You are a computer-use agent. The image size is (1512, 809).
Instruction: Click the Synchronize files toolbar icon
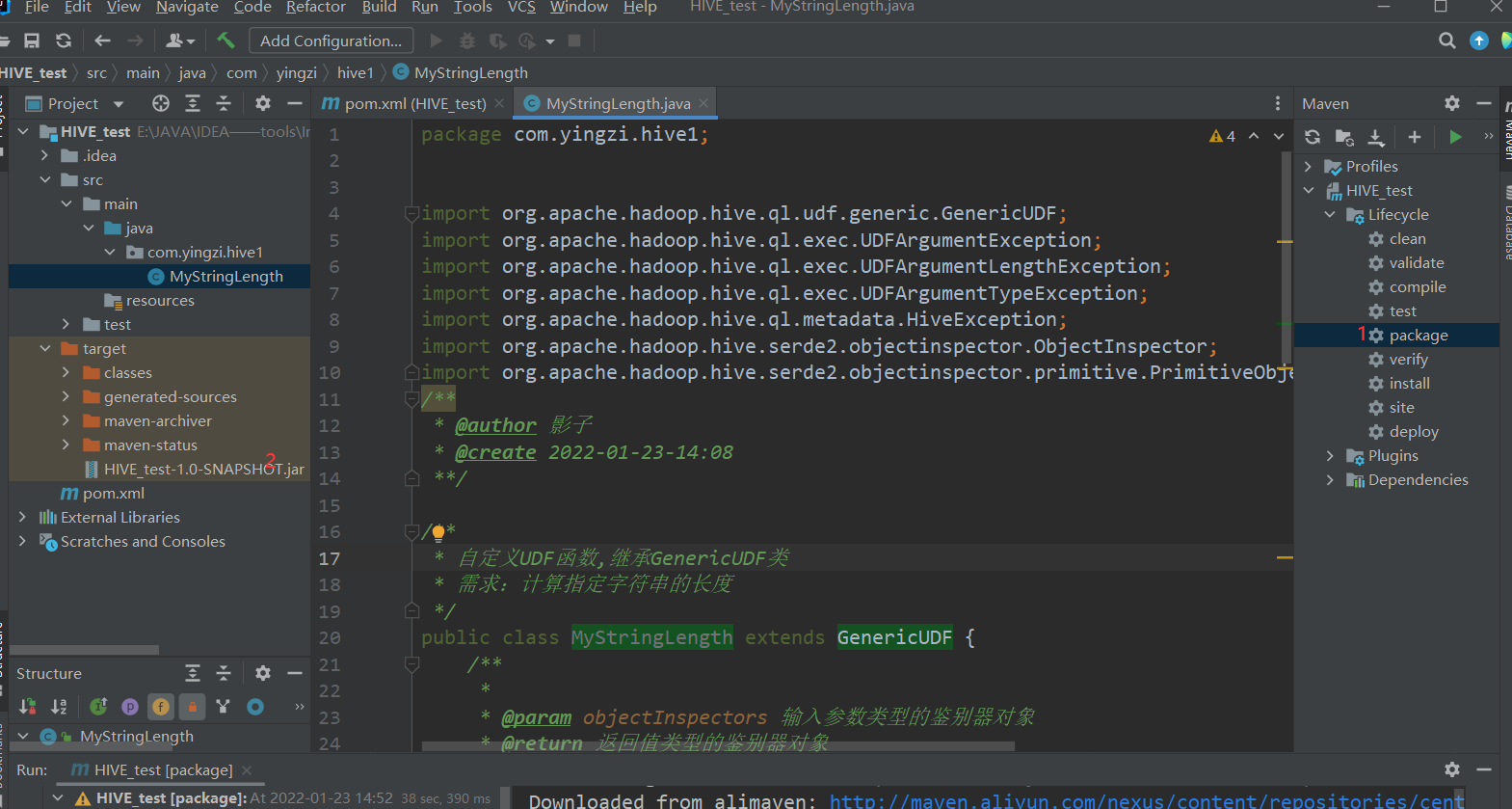click(64, 40)
